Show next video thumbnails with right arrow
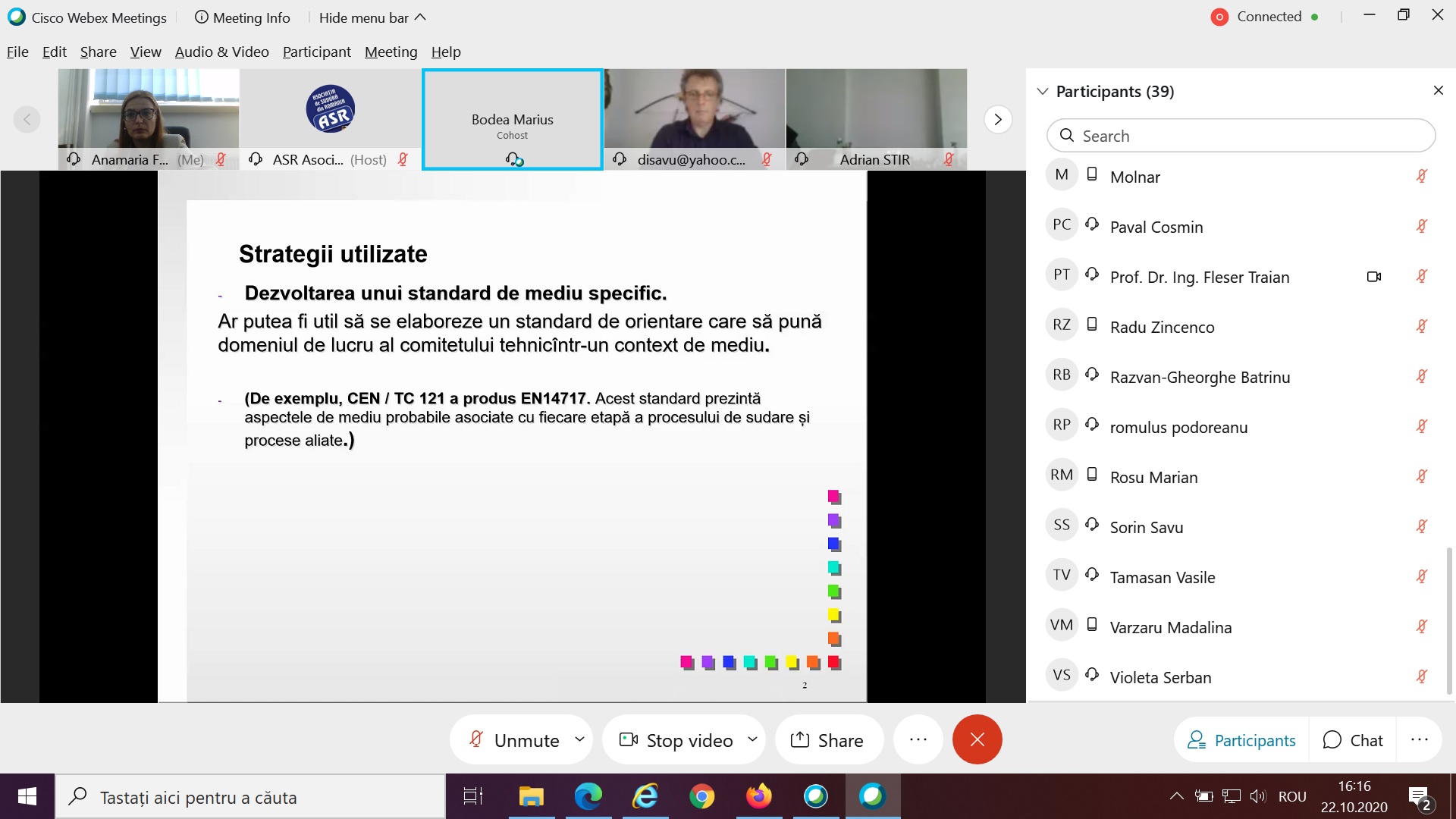This screenshot has width=1456, height=819. pos(998,119)
